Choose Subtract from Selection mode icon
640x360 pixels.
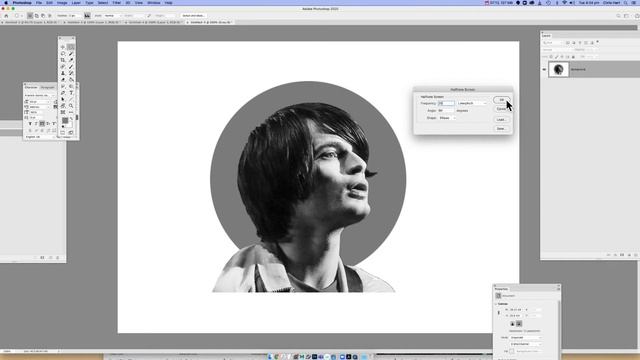pyautogui.click(x=43, y=16)
